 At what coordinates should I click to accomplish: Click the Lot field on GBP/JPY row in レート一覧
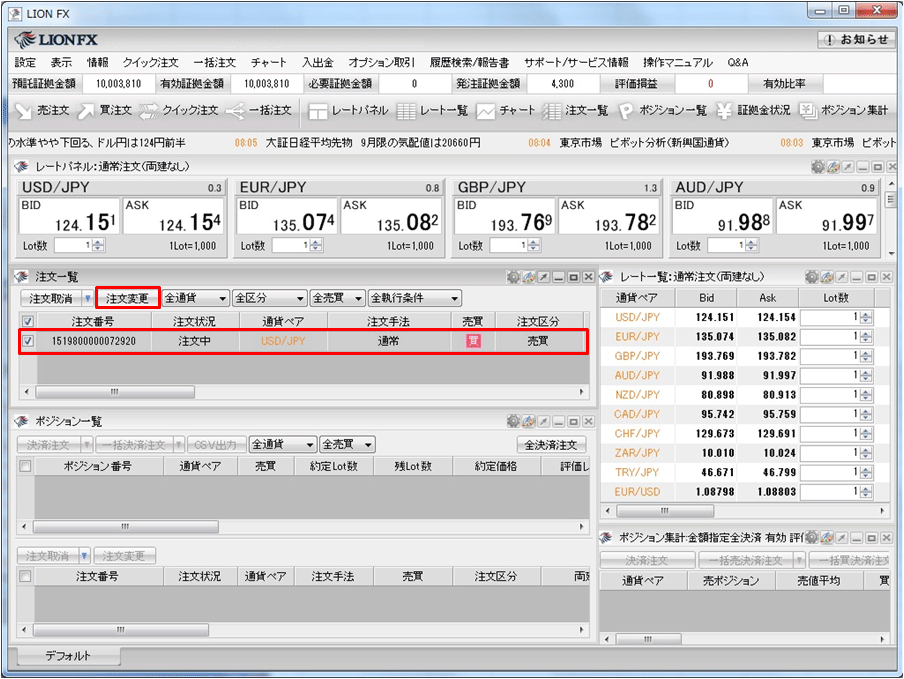830,356
